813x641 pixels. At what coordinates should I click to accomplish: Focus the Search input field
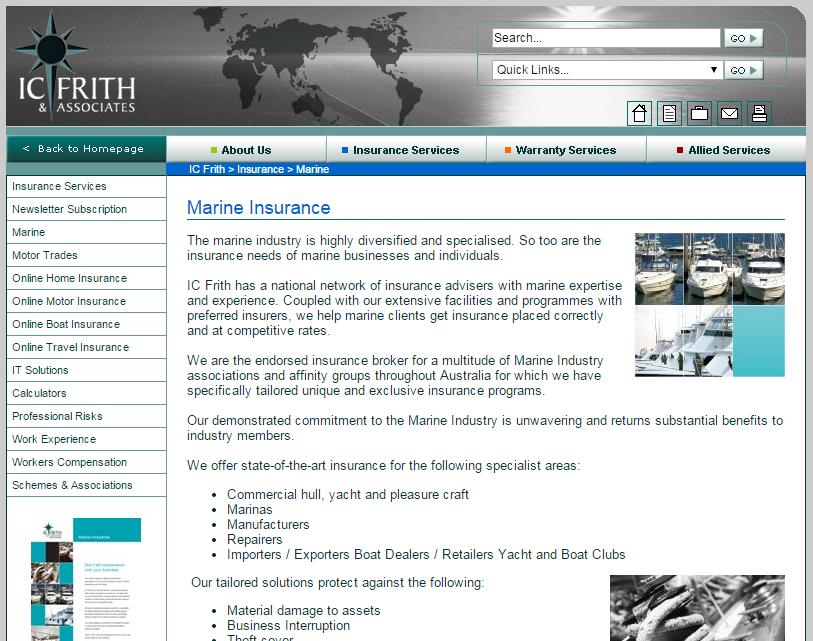pyautogui.click(x=606, y=38)
